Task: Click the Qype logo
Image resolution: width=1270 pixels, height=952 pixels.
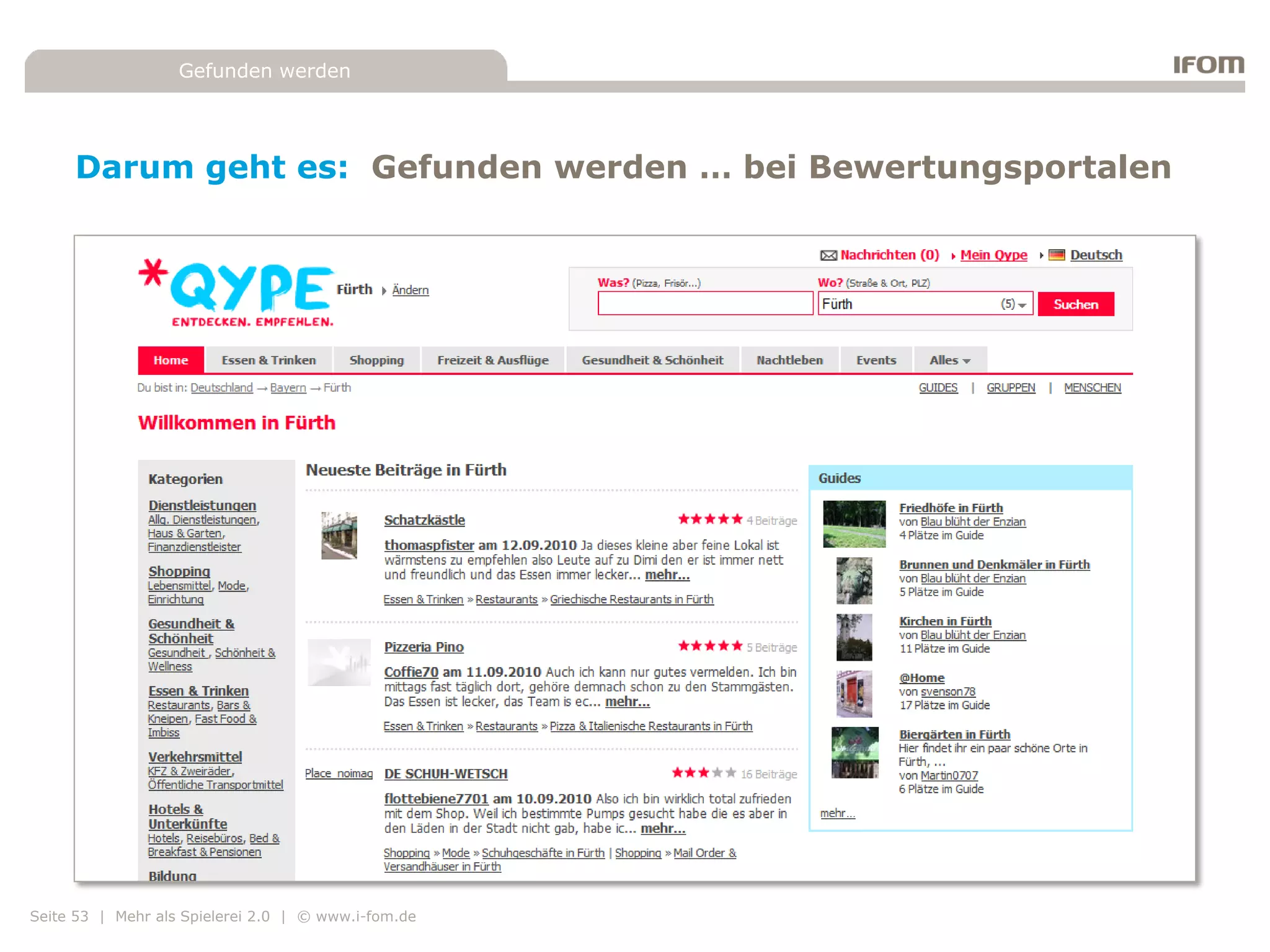Action: 236,293
